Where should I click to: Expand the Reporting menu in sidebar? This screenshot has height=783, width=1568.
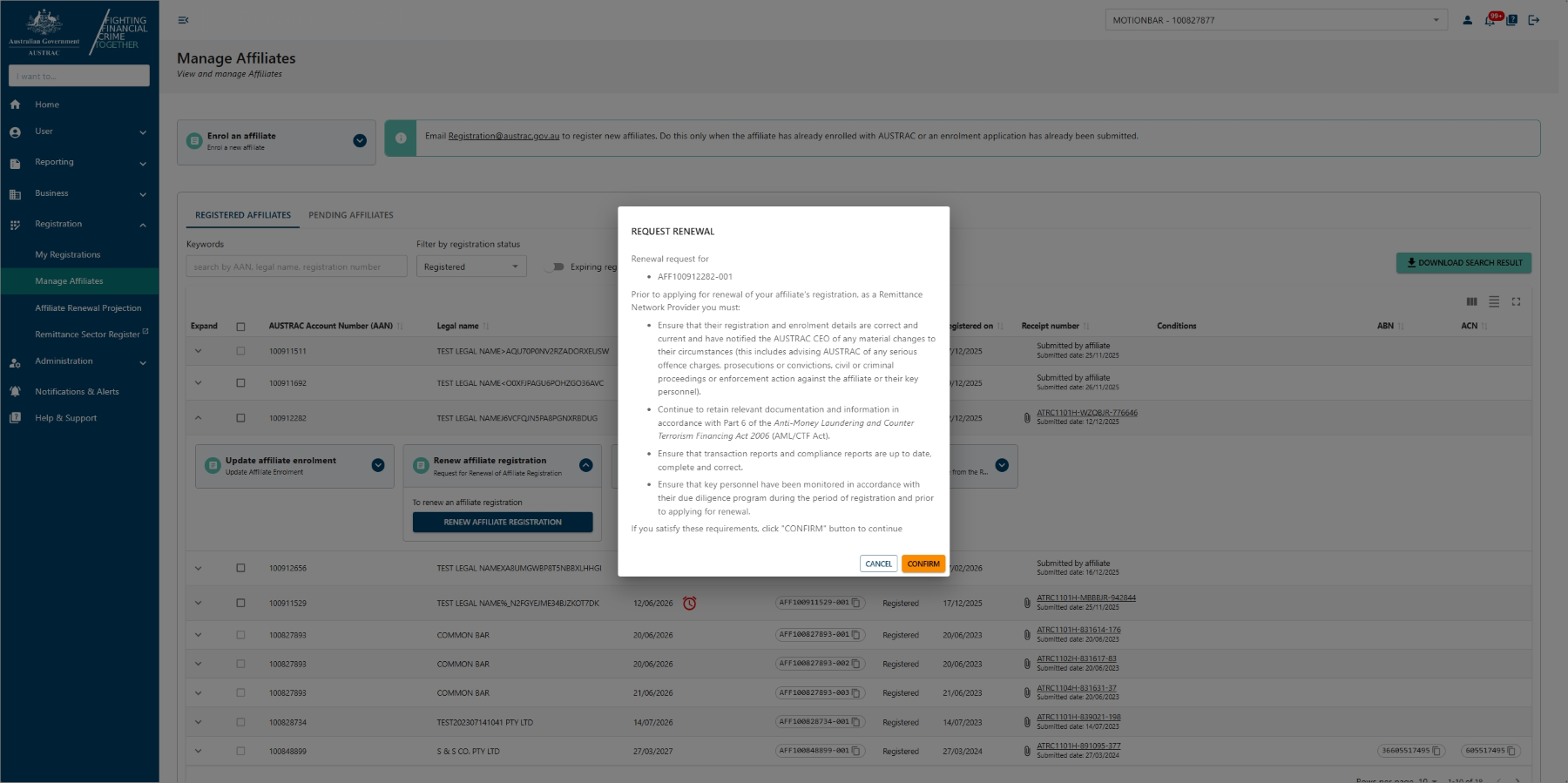tap(79, 163)
